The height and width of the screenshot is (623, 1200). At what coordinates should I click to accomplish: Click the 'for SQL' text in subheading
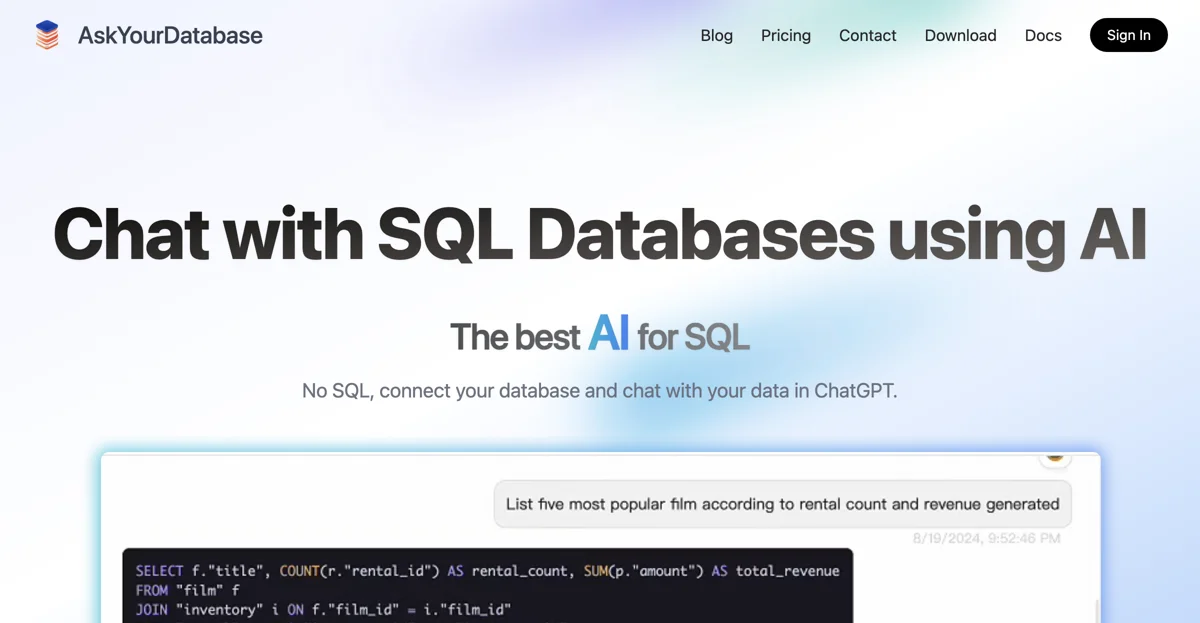click(x=693, y=337)
